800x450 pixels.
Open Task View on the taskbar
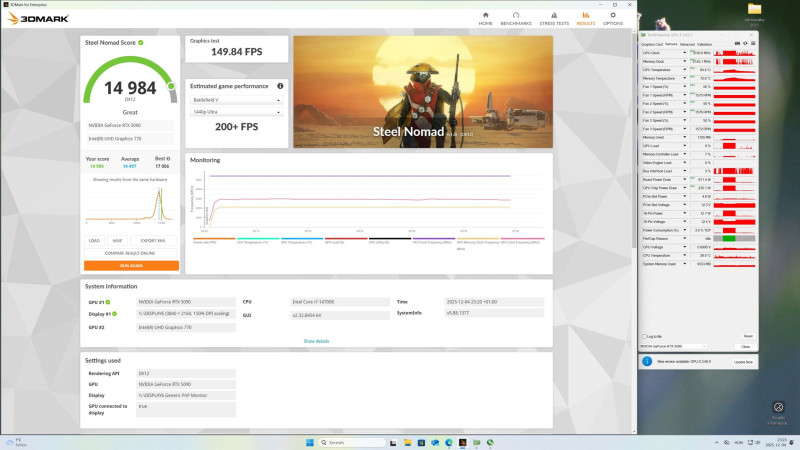(393, 442)
